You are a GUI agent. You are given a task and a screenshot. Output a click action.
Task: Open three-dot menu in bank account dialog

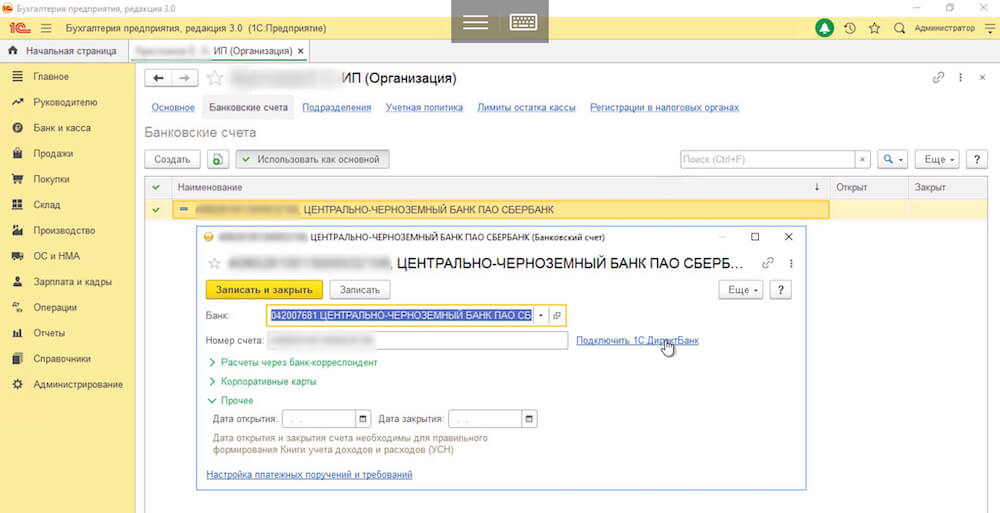[x=791, y=263]
